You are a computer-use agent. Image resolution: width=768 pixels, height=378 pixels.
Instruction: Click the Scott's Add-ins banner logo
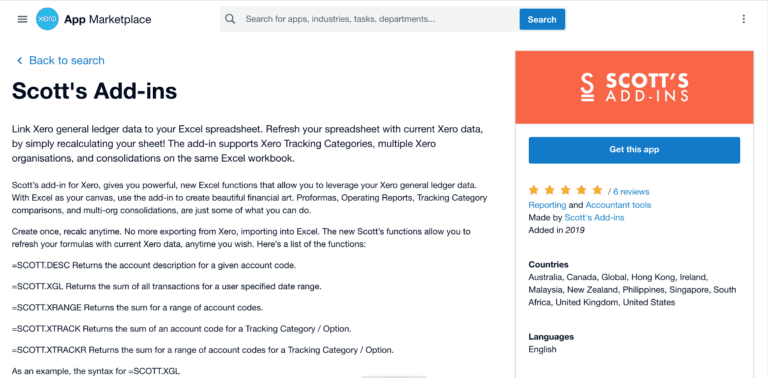pyautogui.click(x=634, y=88)
